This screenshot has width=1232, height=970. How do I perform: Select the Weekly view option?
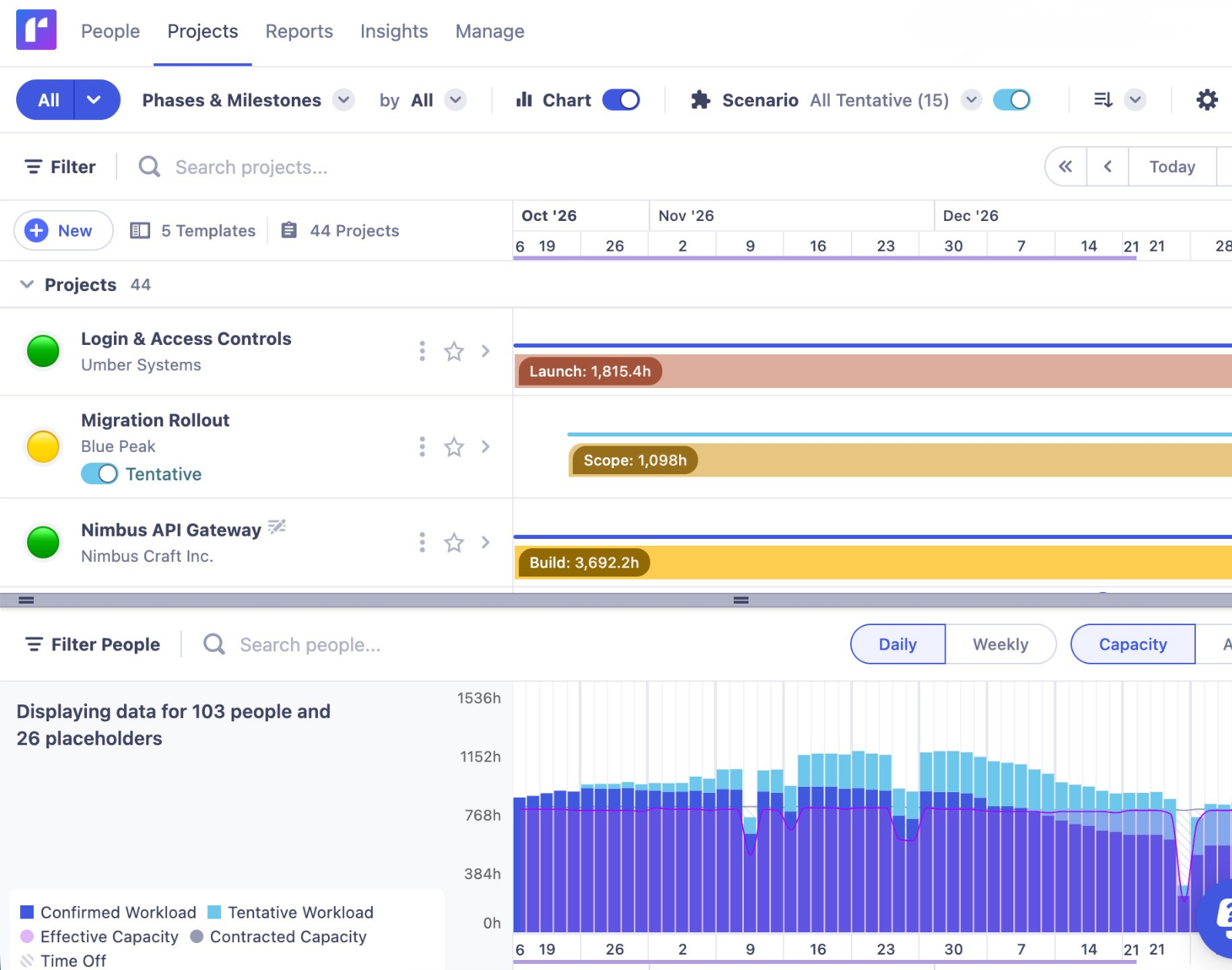pos(1000,644)
